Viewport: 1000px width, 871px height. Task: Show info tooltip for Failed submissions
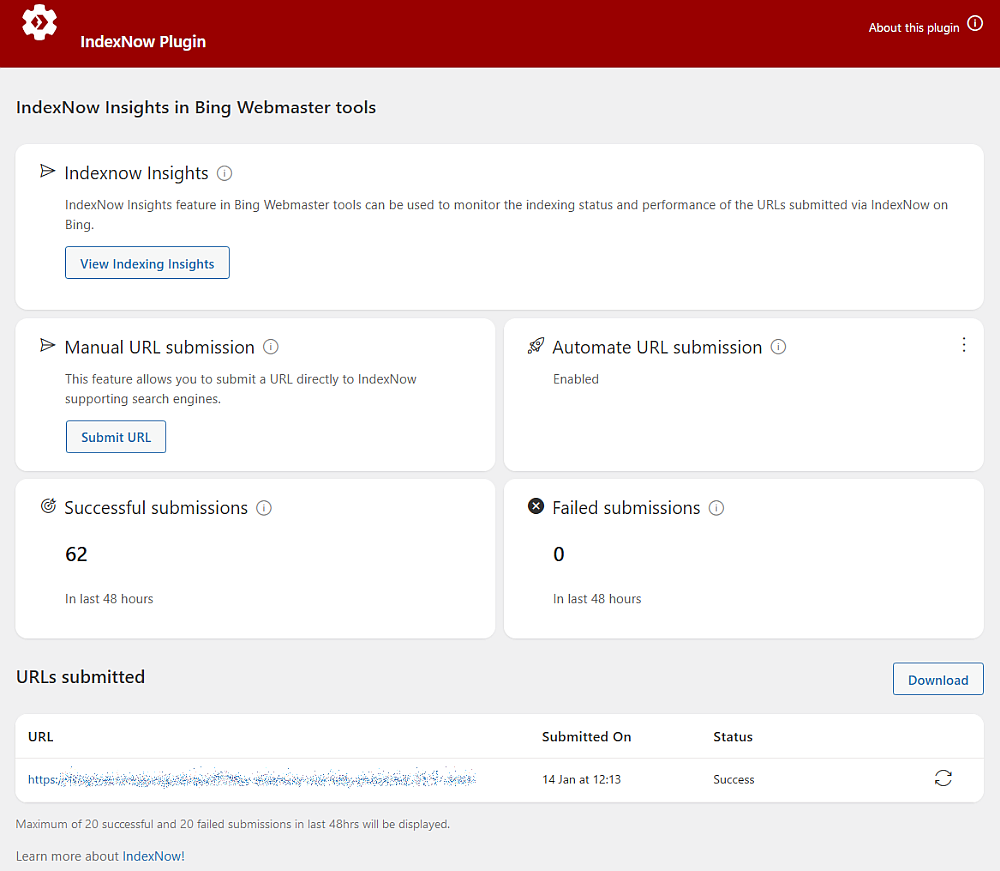pyautogui.click(x=716, y=508)
